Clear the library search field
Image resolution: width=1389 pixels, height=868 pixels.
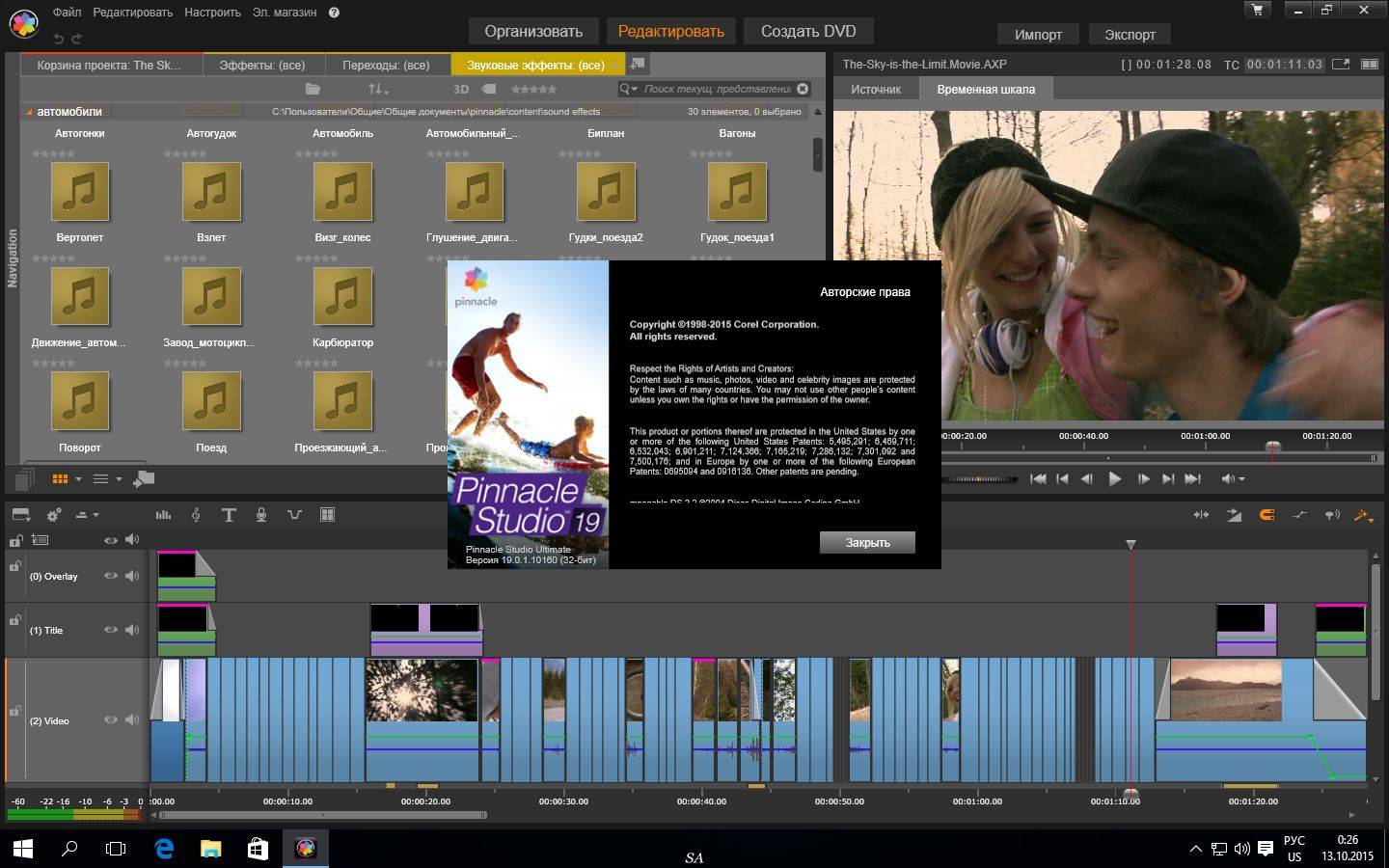pyautogui.click(x=803, y=89)
